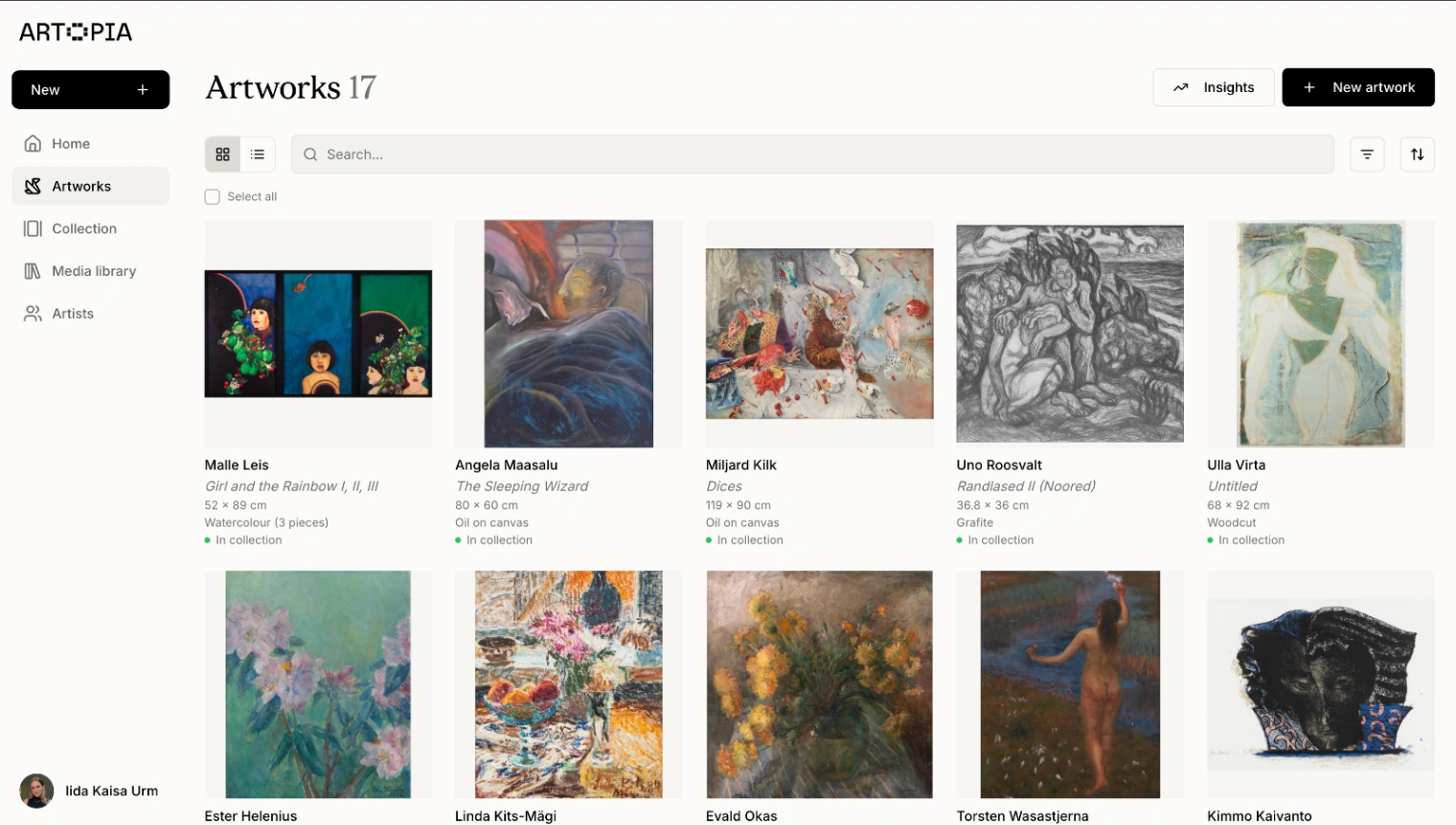Viewport: 1456px width, 825px height.
Task: Click the Insights trend arrow icon
Action: (x=1181, y=87)
